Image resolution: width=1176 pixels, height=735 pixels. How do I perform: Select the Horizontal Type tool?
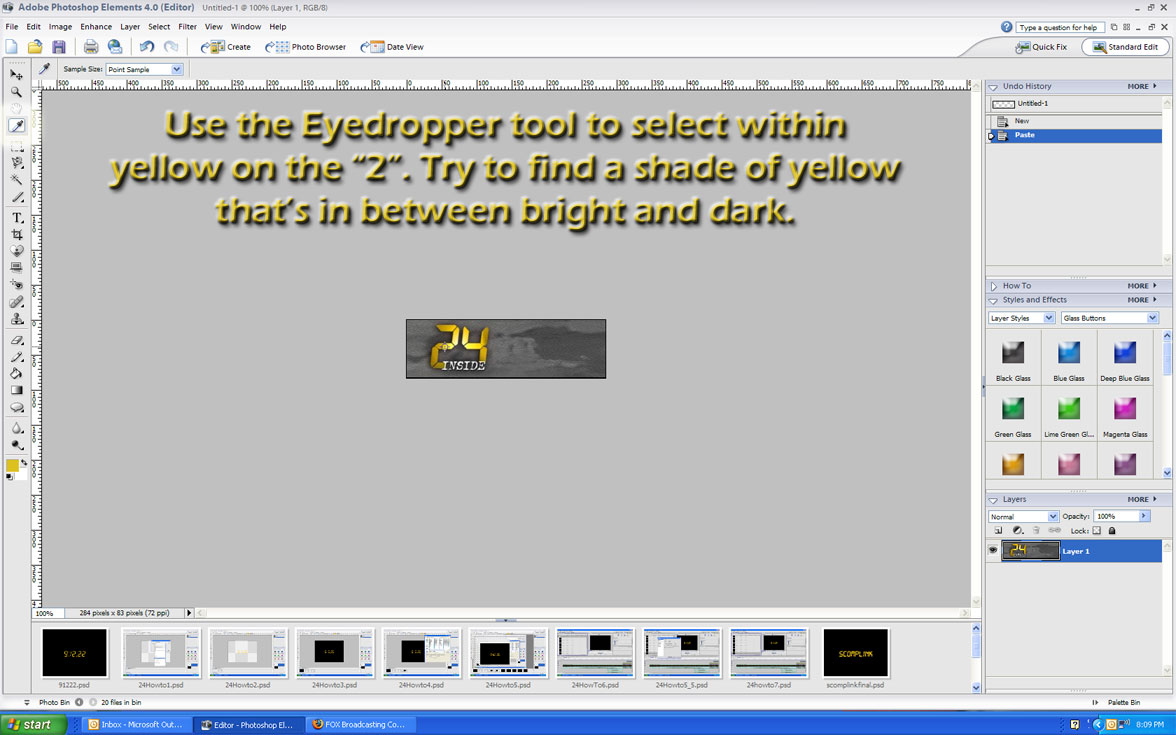click(16, 218)
